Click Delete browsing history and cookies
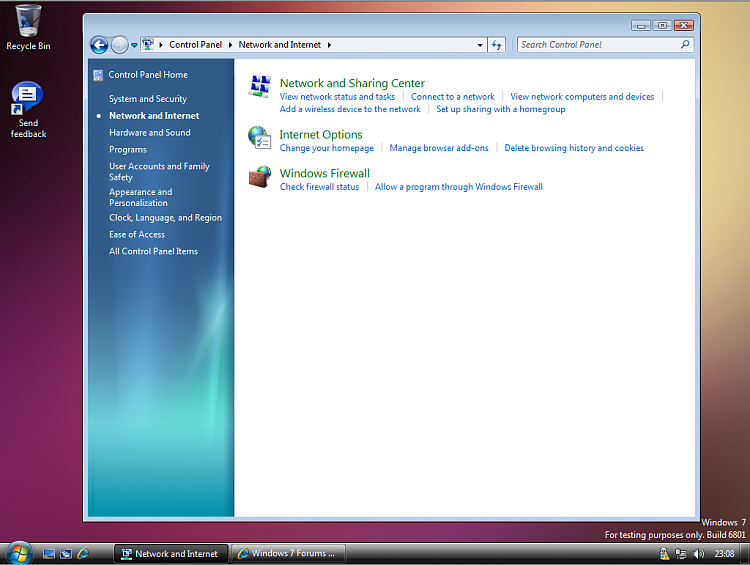 (574, 148)
